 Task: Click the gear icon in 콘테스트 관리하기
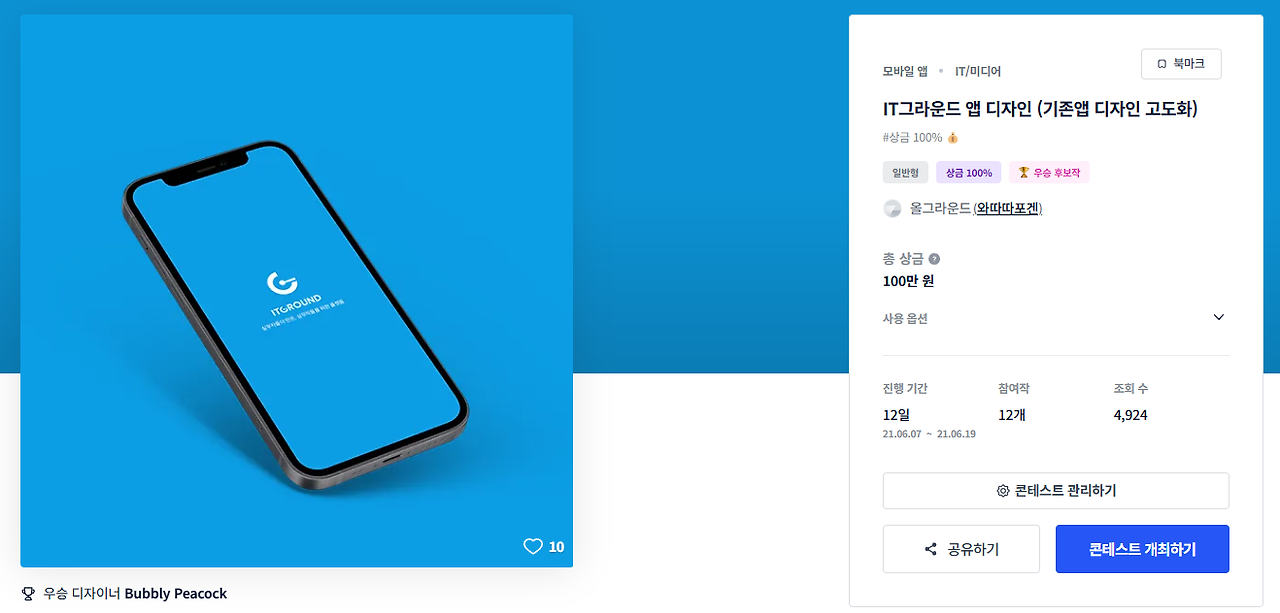click(1003, 490)
